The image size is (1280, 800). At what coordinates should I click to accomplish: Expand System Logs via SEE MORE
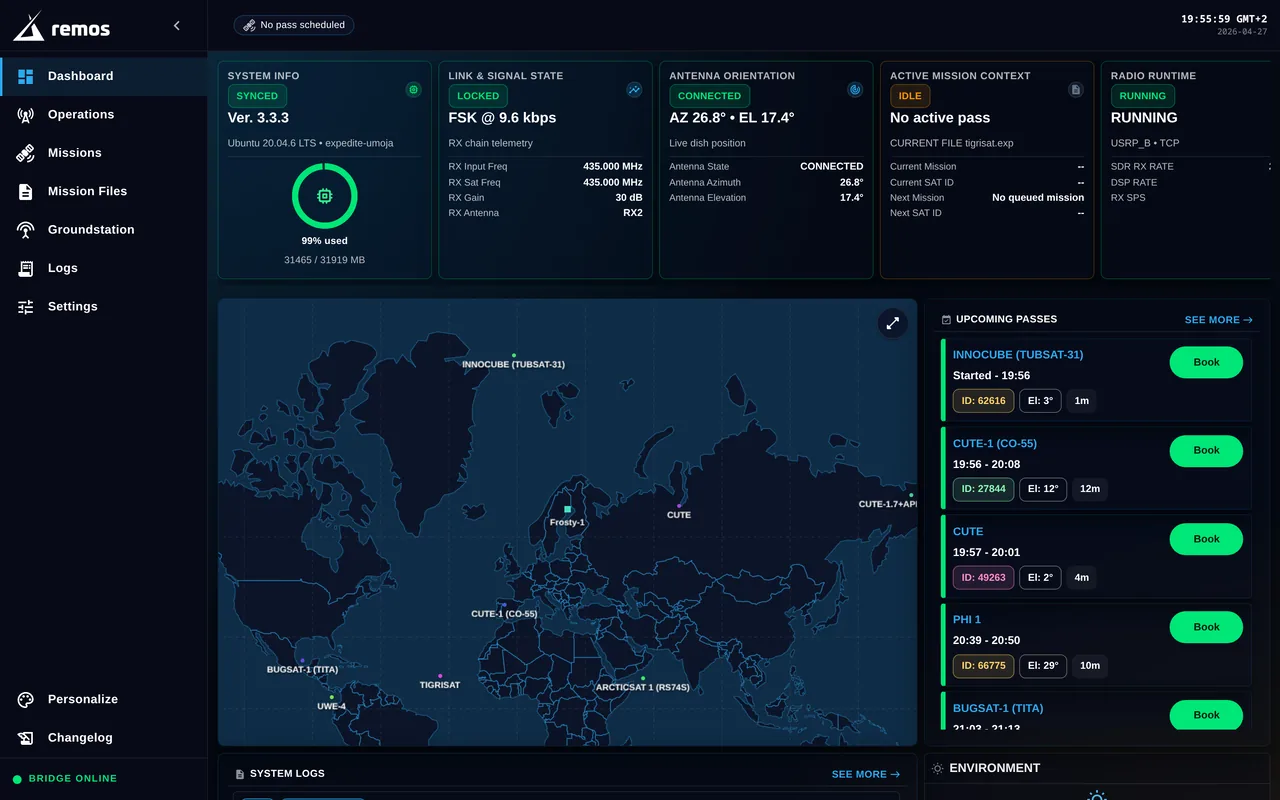[866, 773]
